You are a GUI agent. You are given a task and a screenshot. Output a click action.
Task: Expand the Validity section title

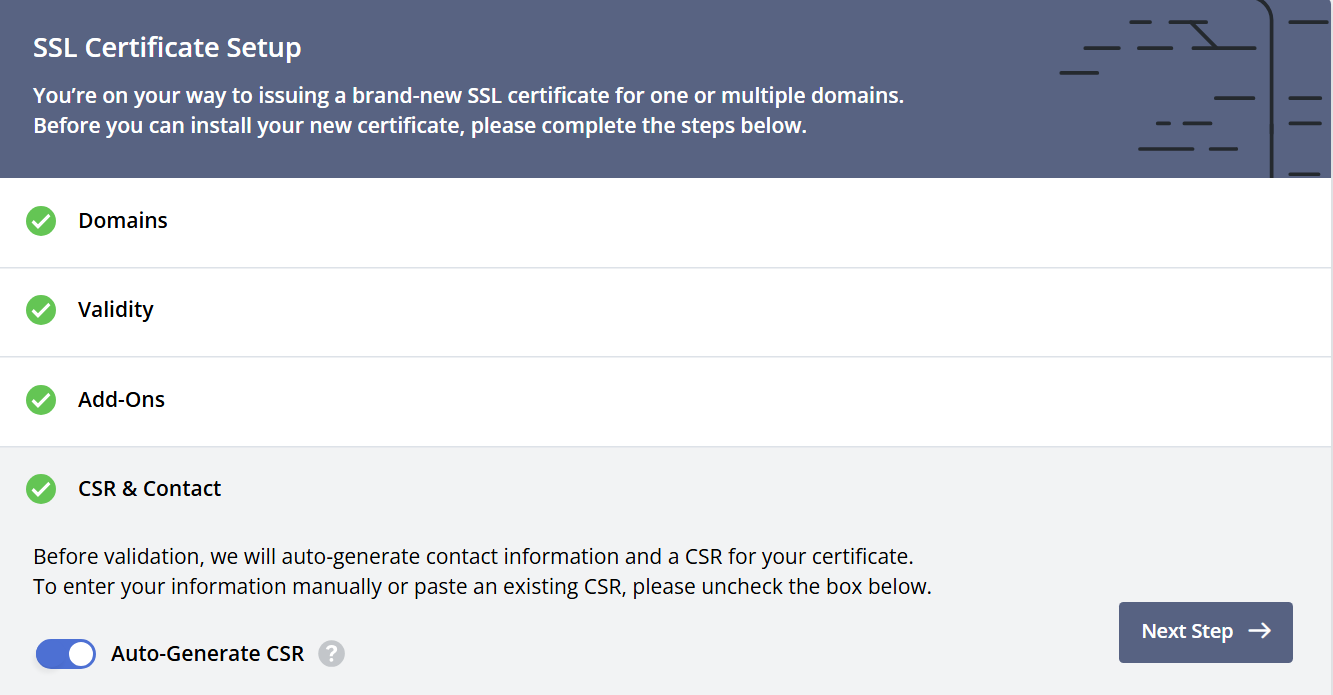pyautogui.click(x=116, y=310)
